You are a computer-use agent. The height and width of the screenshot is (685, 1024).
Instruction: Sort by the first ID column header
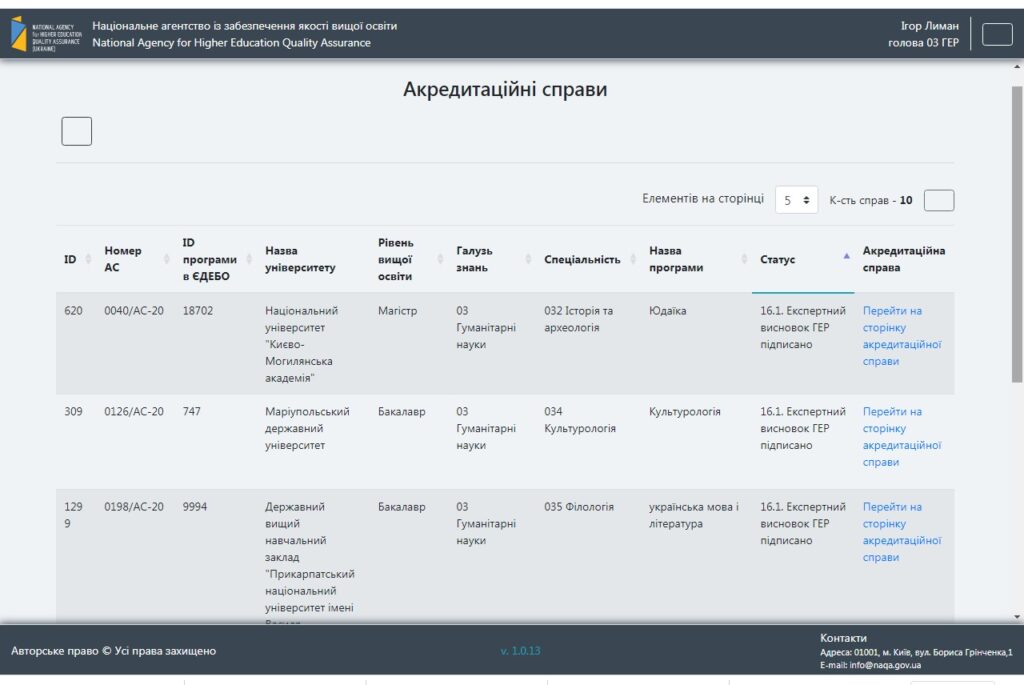pyautogui.click(x=75, y=259)
